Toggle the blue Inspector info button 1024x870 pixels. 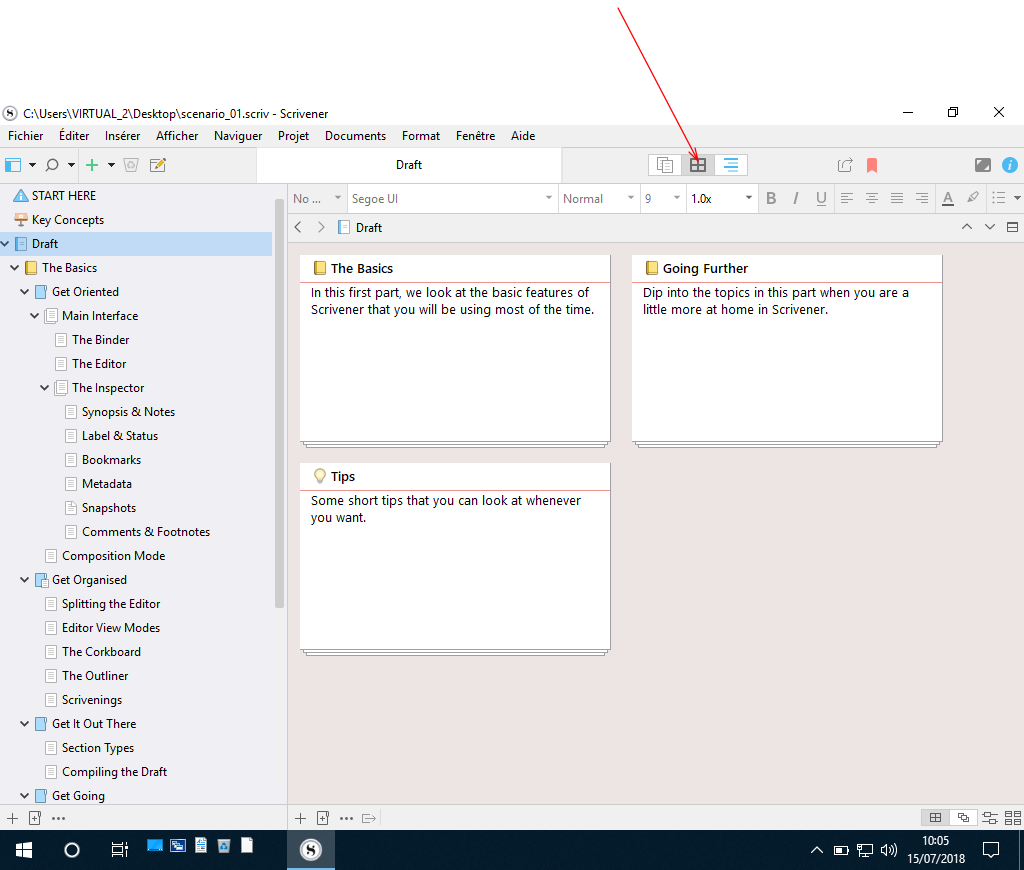pos(1010,165)
